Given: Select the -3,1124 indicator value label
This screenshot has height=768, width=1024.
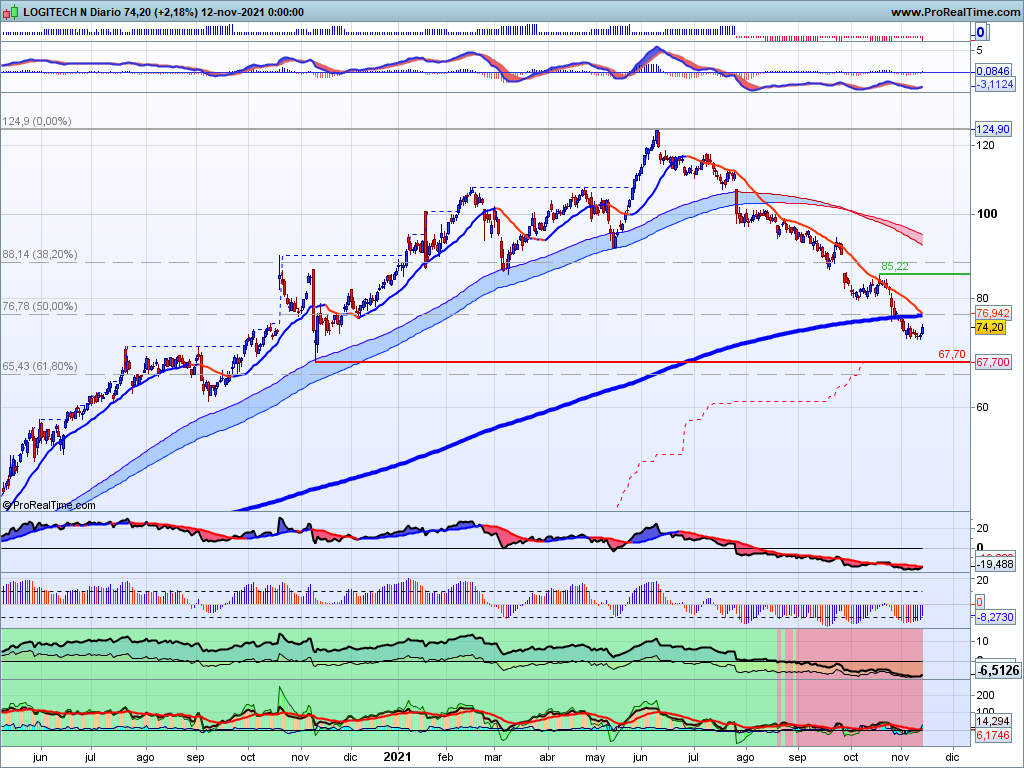Looking at the screenshot, I should (995, 84).
